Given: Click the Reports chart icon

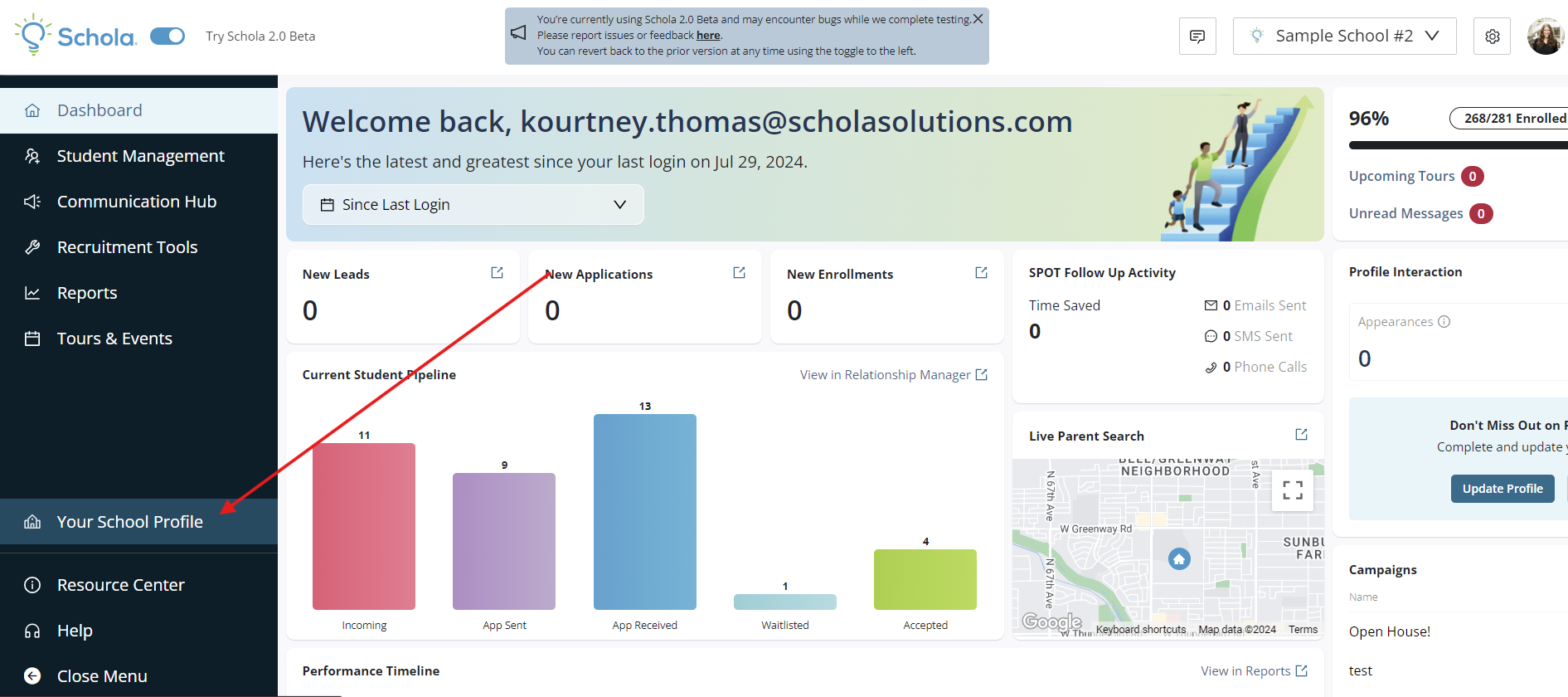Looking at the screenshot, I should tap(32, 293).
